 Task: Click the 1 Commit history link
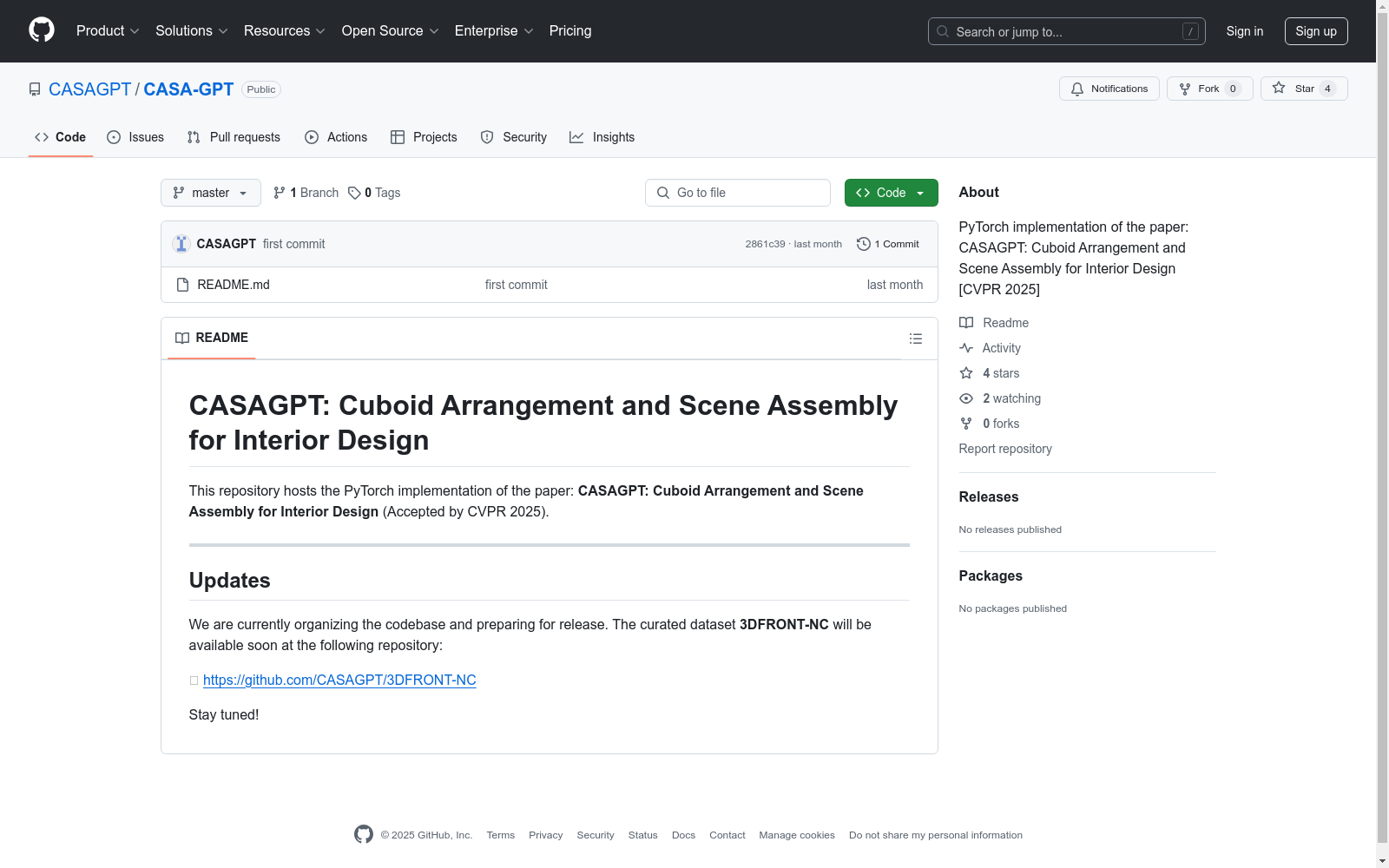click(888, 244)
